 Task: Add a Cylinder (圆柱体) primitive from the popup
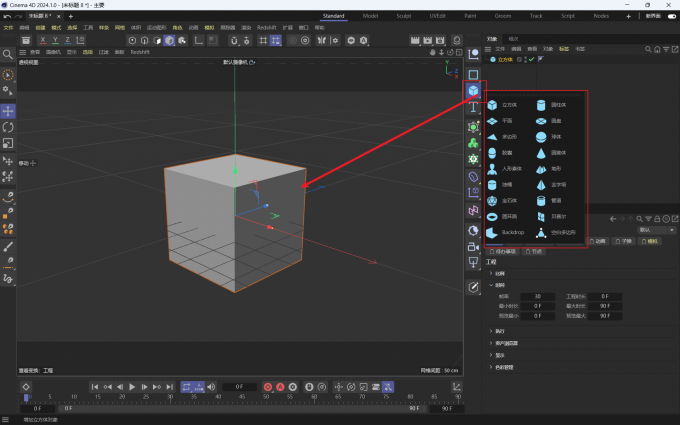tap(551, 105)
